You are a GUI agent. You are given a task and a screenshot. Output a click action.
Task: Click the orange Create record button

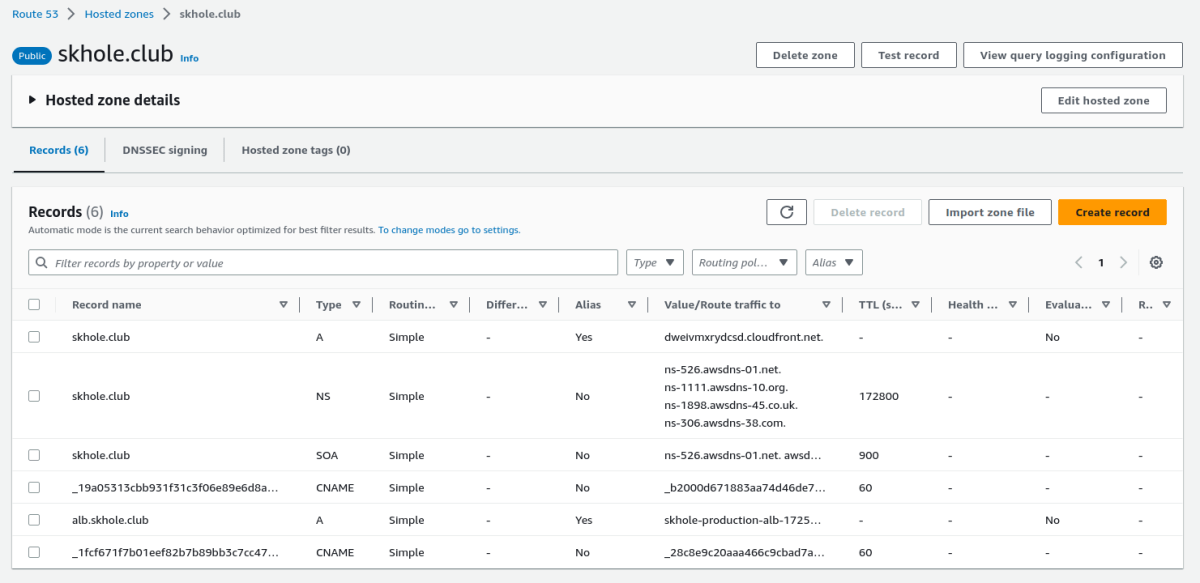tap(1112, 212)
